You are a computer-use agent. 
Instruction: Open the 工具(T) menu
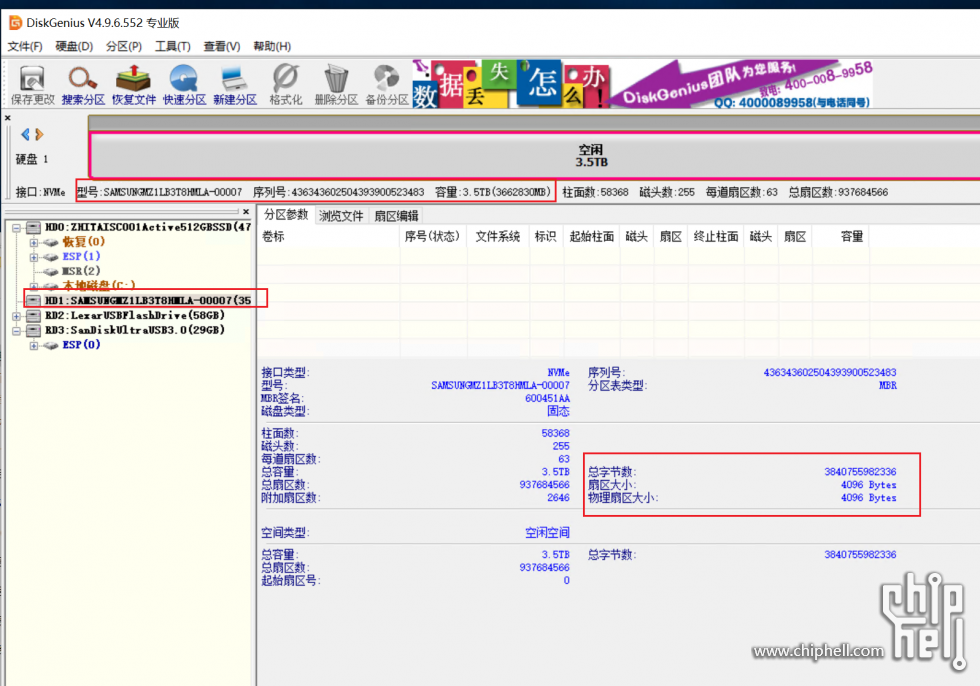172,46
